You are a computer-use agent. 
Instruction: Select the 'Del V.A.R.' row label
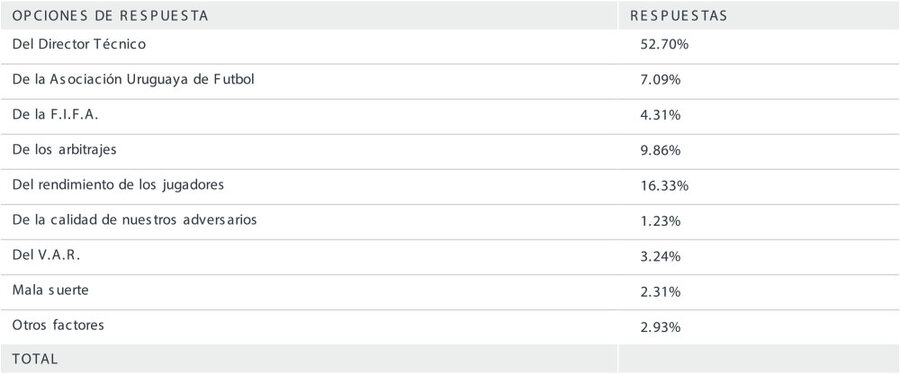point(46,255)
